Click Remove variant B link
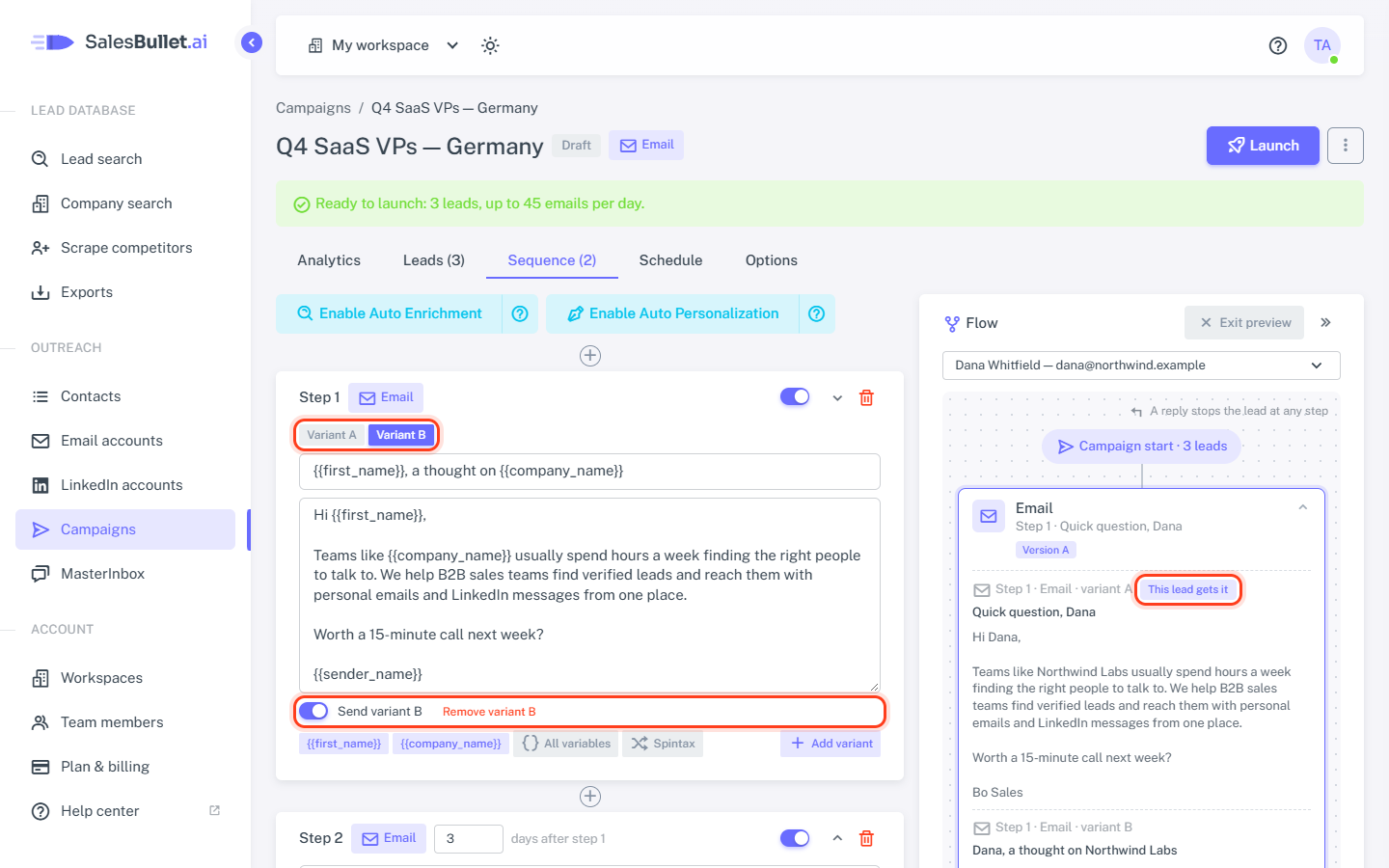 489,712
